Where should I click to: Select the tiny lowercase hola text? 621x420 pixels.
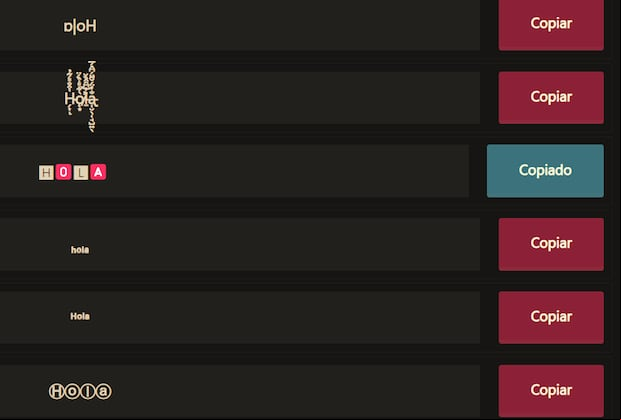pyautogui.click(x=80, y=250)
